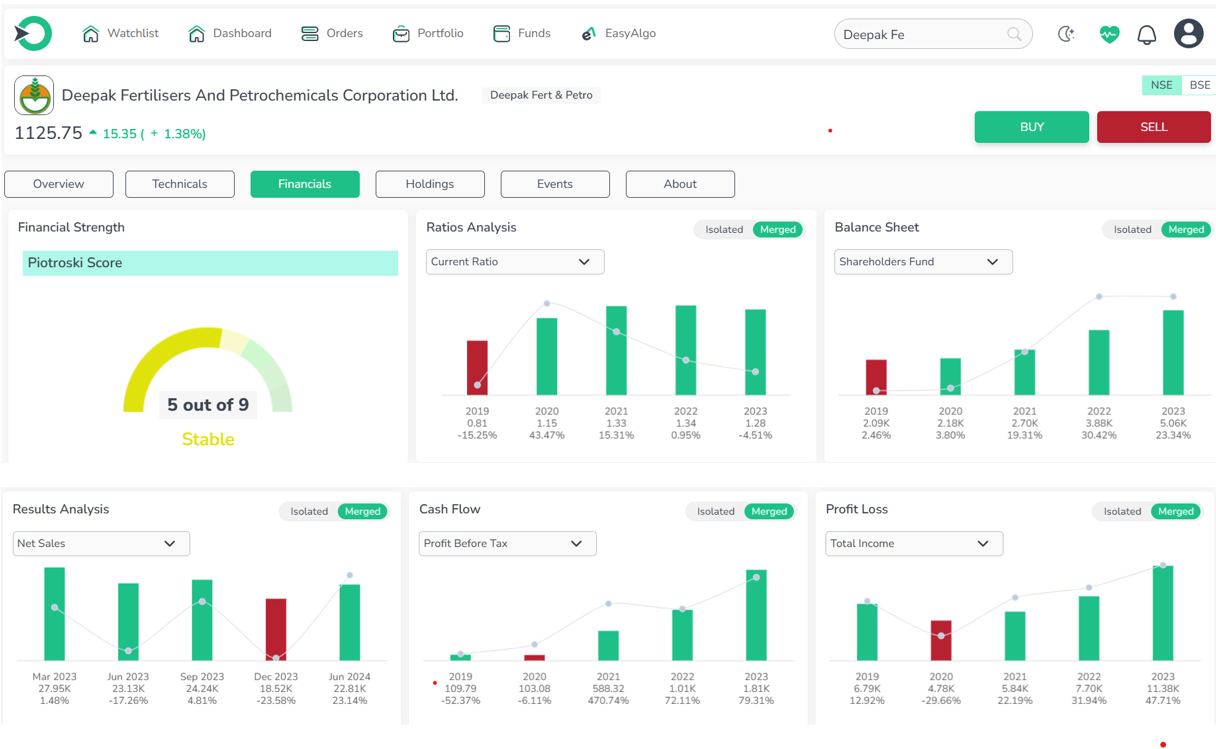Set Balance Sheet chart to Isolated
The height and width of the screenshot is (749, 1216).
tap(1132, 230)
